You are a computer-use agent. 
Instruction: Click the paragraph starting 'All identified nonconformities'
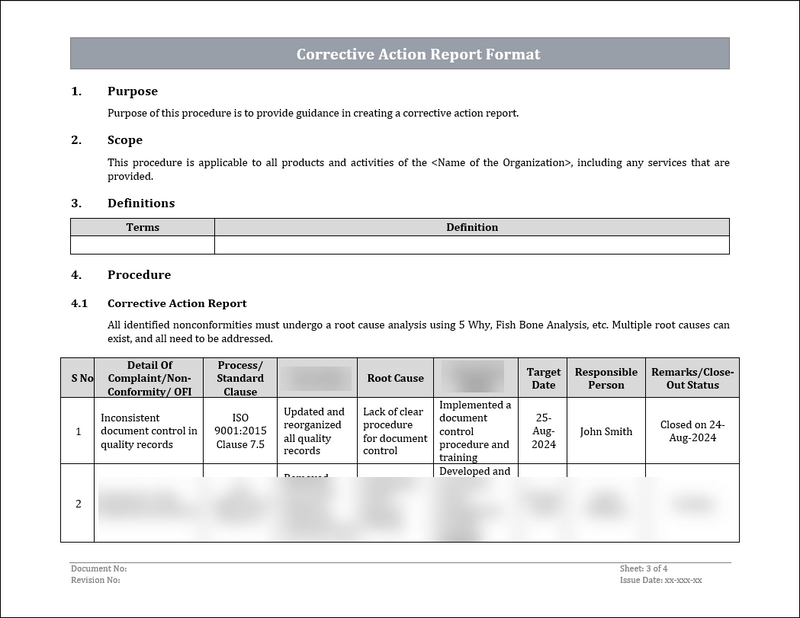[418, 332]
